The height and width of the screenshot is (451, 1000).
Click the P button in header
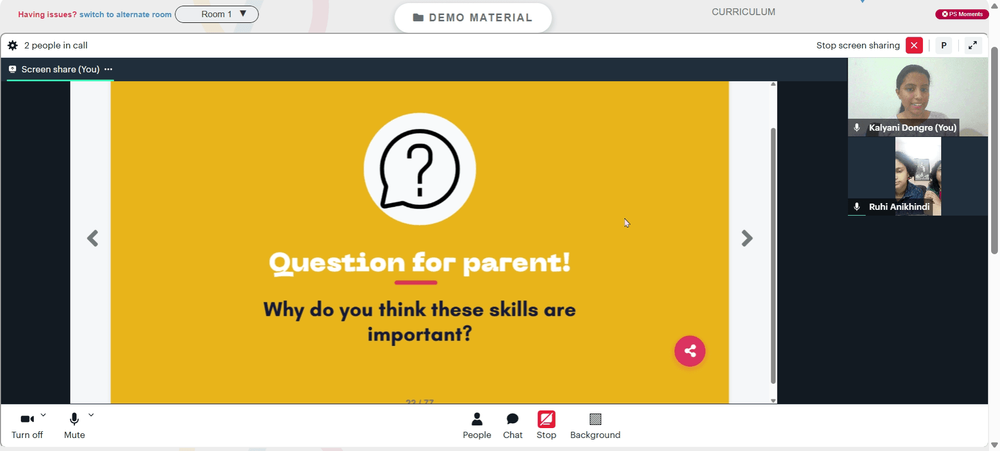click(x=943, y=45)
